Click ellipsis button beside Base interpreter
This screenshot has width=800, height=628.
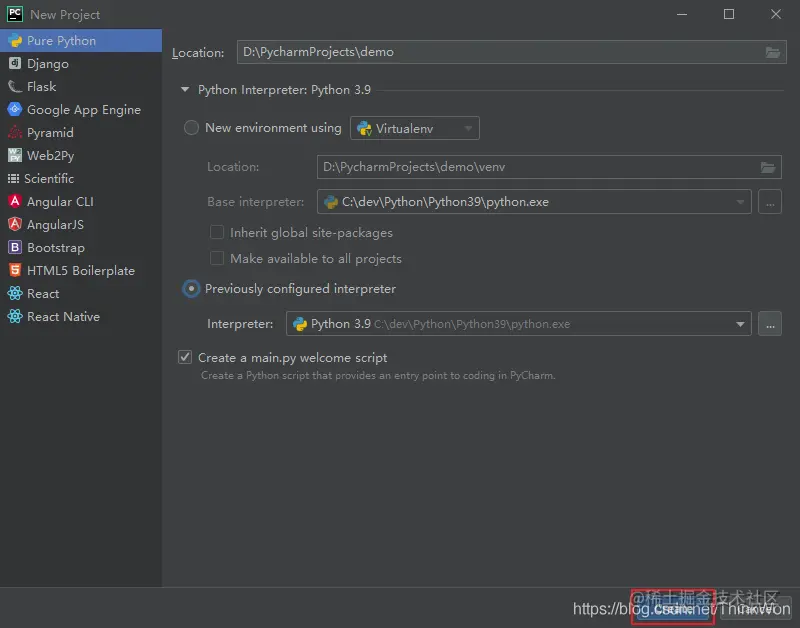(x=770, y=202)
